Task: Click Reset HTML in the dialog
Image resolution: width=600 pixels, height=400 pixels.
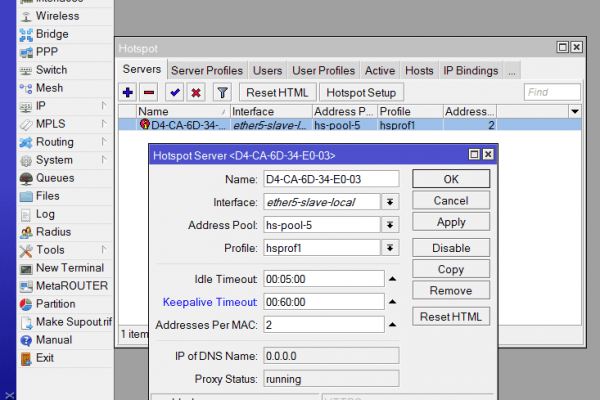Action: pyautogui.click(x=451, y=317)
